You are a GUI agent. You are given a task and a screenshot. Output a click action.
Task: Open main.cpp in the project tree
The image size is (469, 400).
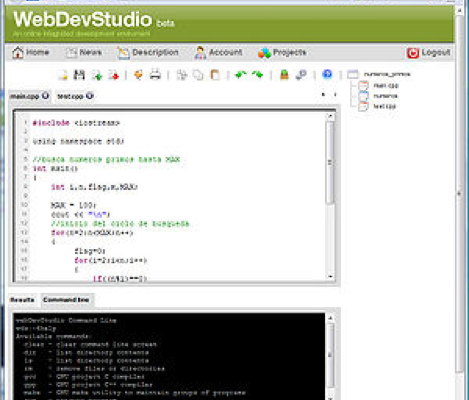[x=386, y=86]
